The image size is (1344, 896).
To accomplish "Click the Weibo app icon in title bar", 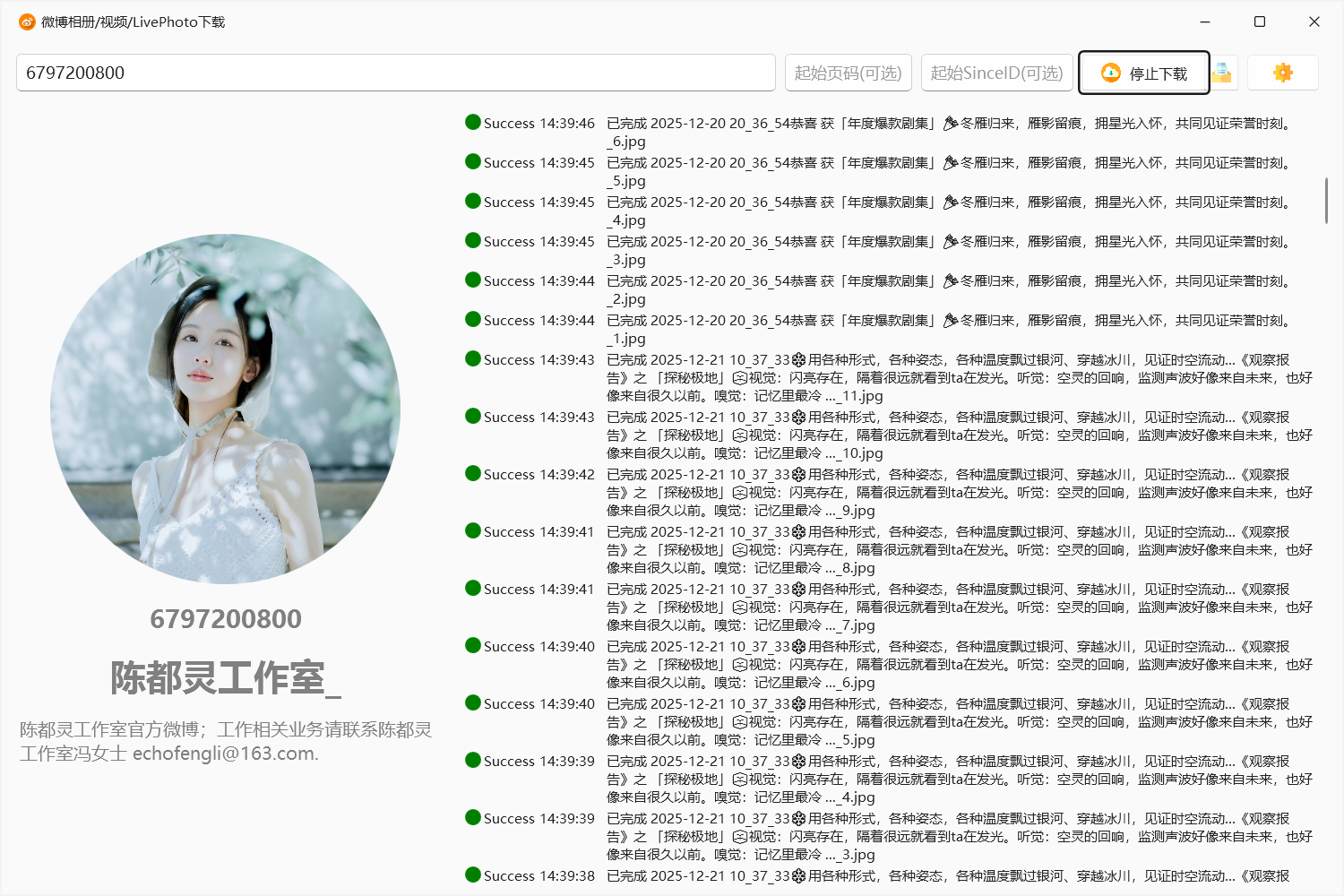I will (x=27, y=22).
